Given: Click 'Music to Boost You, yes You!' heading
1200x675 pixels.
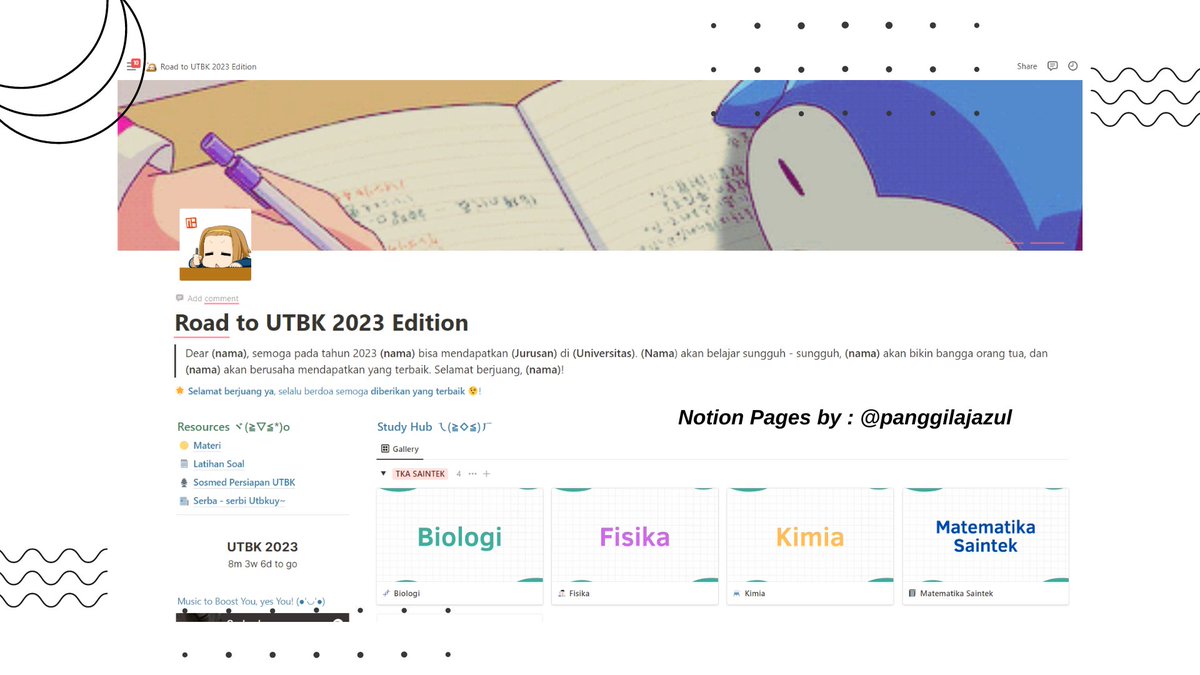Looking at the screenshot, I should pyautogui.click(x=251, y=601).
